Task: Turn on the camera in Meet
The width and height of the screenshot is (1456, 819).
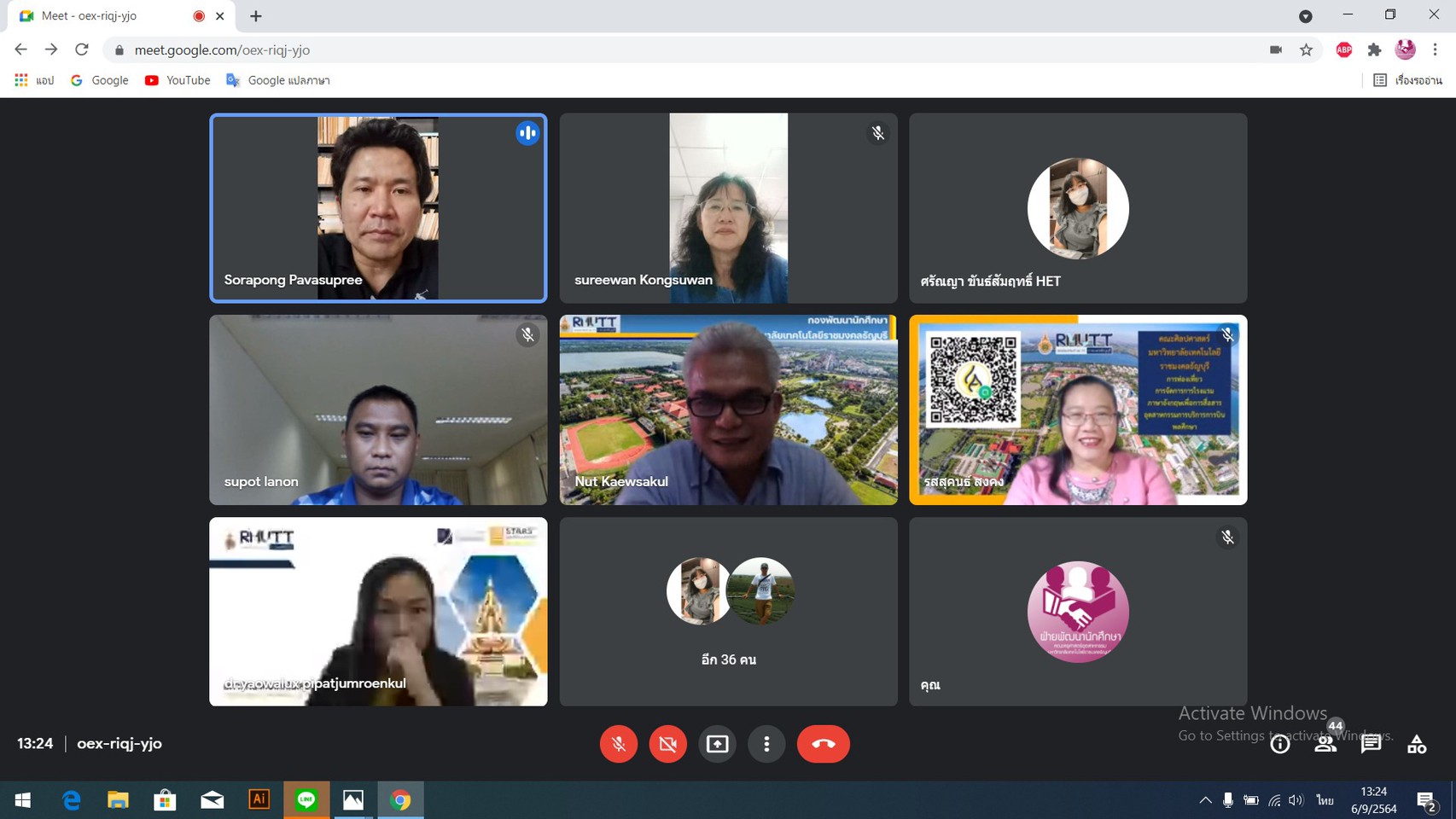Action: coord(668,744)
